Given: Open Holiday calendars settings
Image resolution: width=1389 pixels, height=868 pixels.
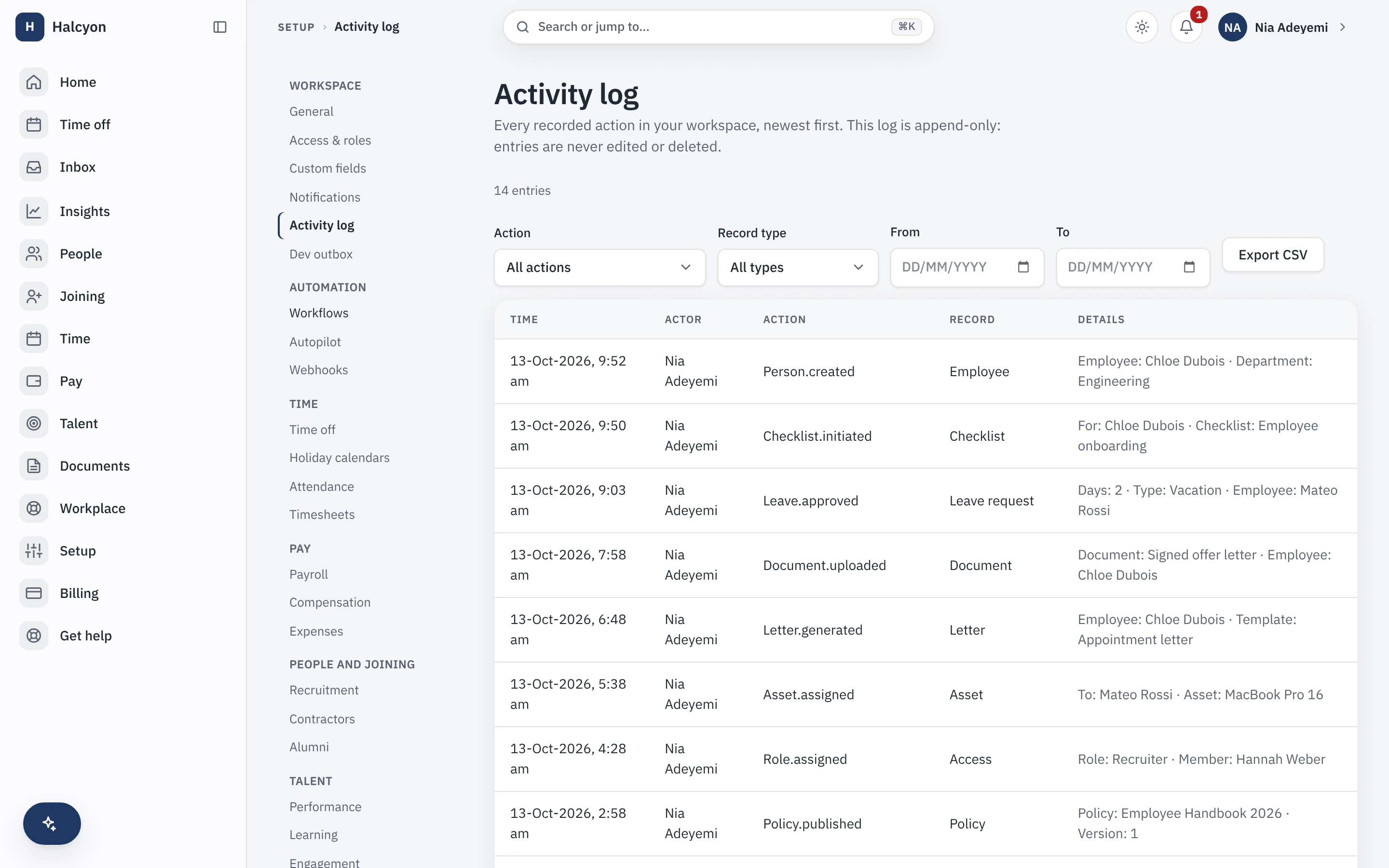Looking at the screenshot, I should coord(339,458).
